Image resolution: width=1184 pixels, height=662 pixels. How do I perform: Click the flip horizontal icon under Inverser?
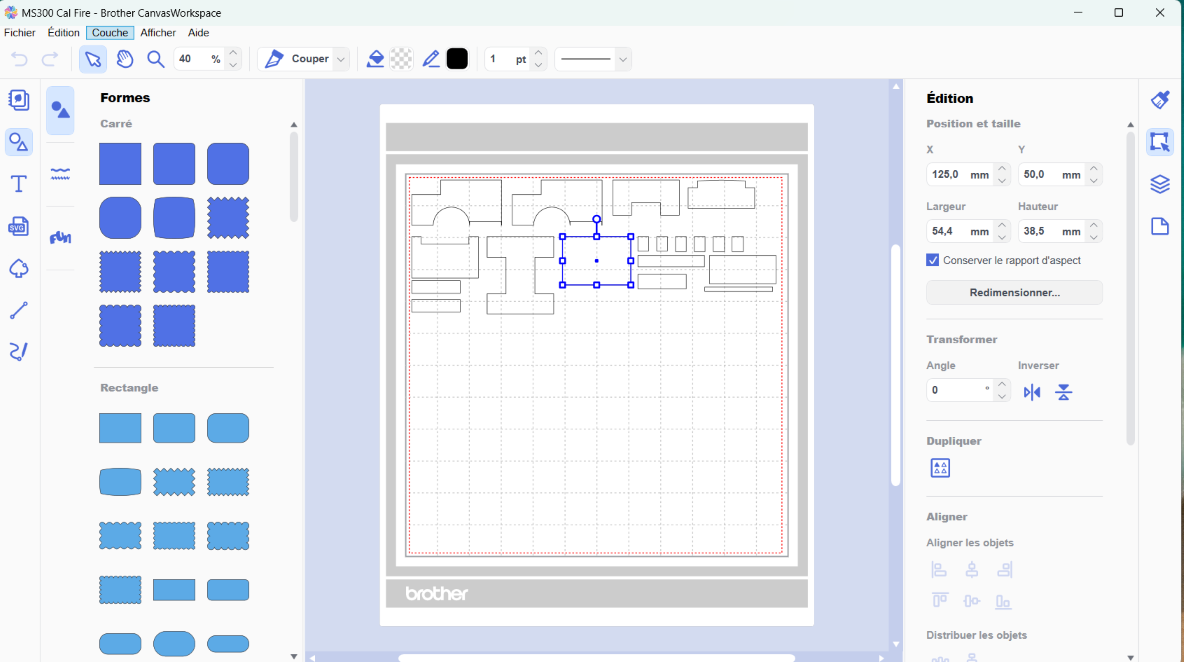[x=1032, y=392]
